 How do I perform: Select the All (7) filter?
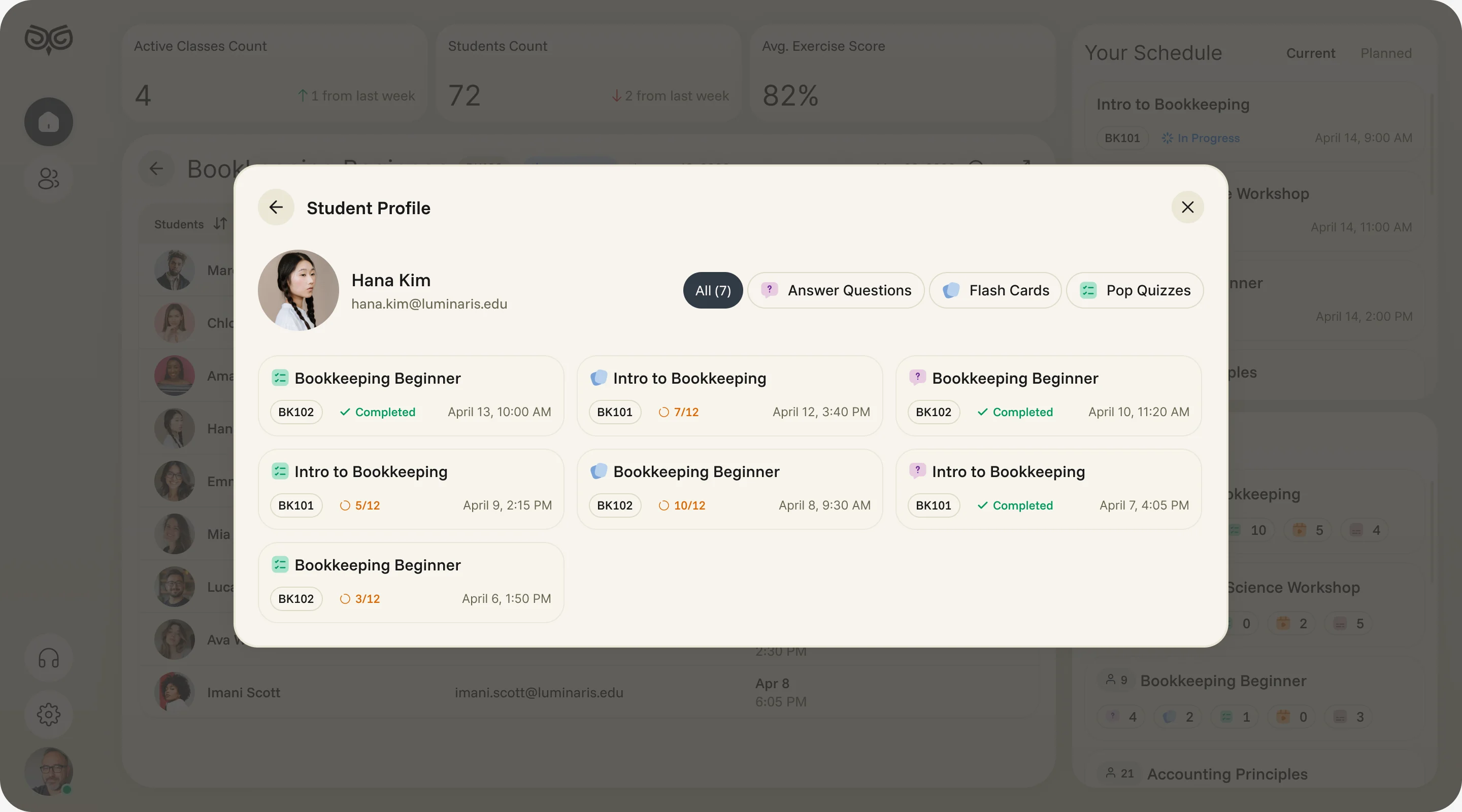click(x=713, y=290)
